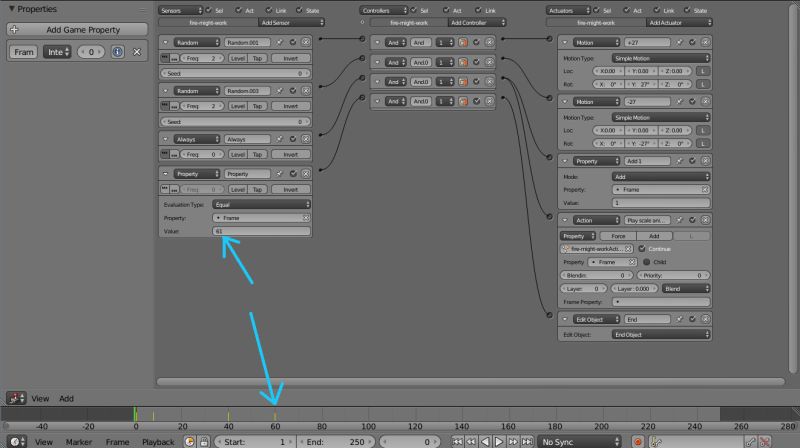This screenshot has width=800, height=448.
Task: Toggle Actuators Sel checkbox
Action: point(596,10)
